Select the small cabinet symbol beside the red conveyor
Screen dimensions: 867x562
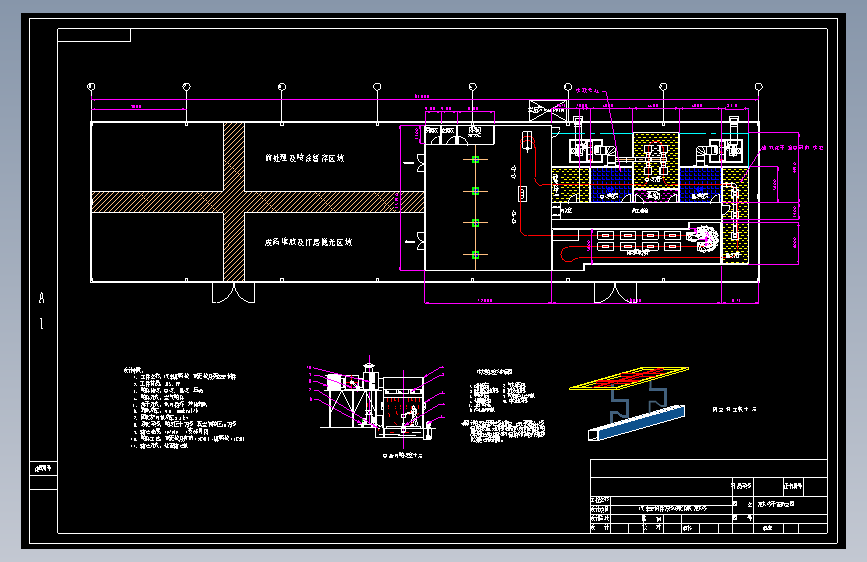pos(522,194)
